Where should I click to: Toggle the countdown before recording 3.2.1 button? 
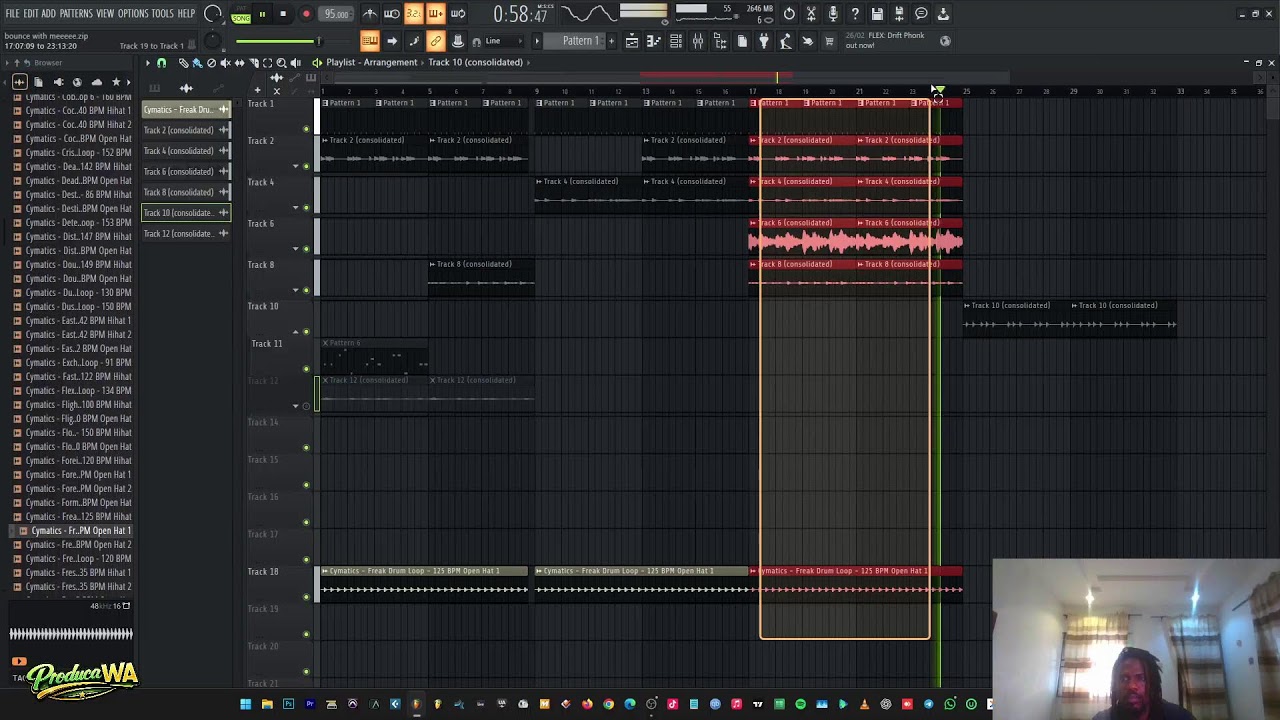[414, 14]
